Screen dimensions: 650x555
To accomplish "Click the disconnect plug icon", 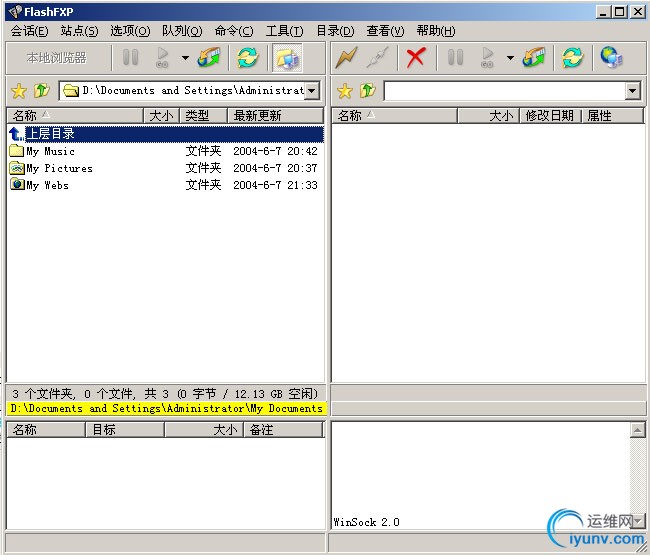I will 378,58.
